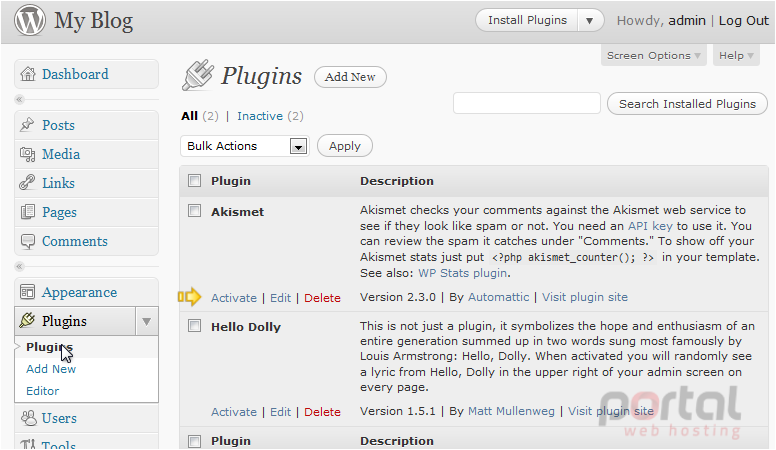776x450 pixels.
Task: Click the Posts pushpin icon
Action: coord(27,125)
